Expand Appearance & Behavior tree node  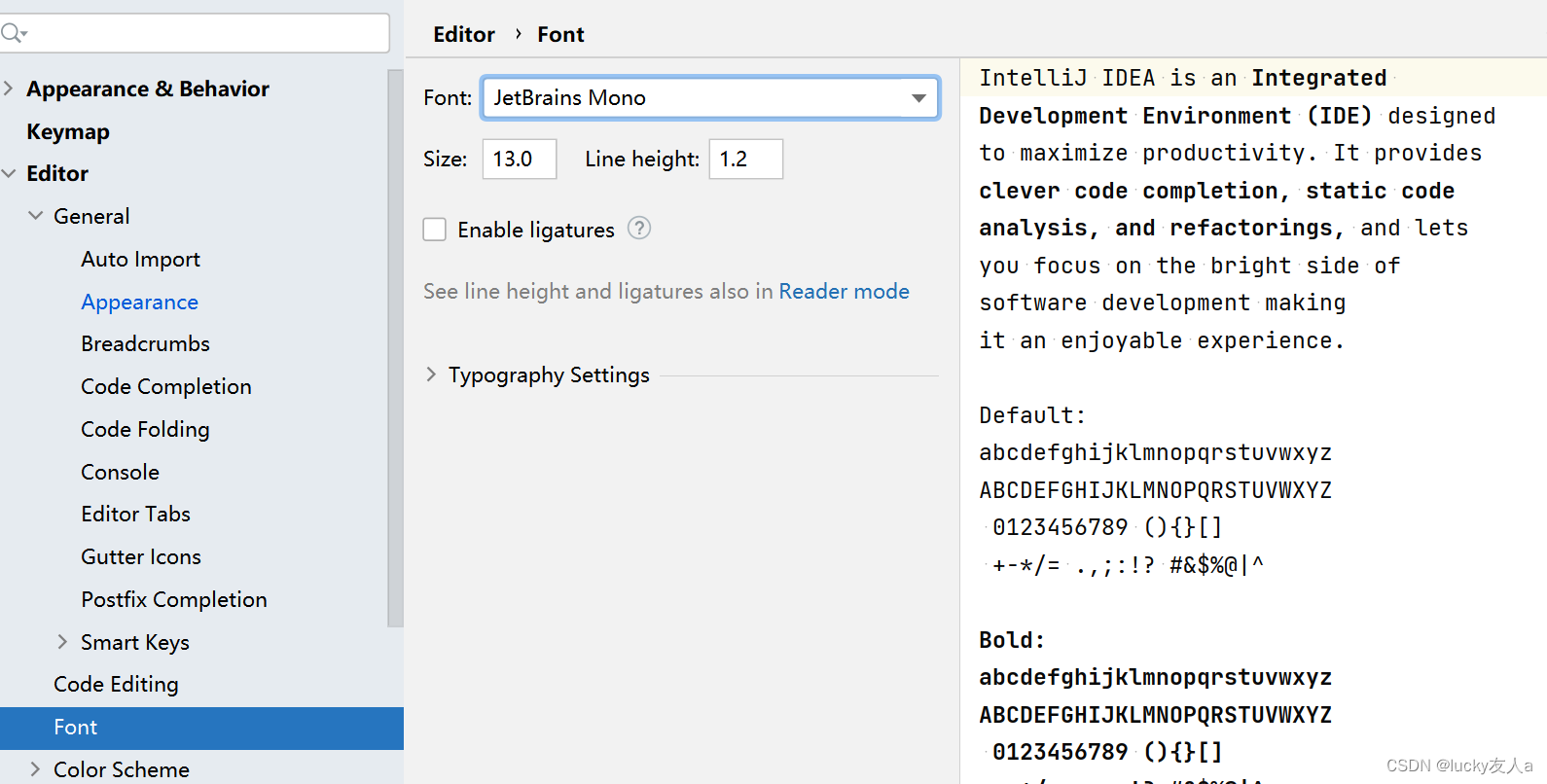point(9,89)
